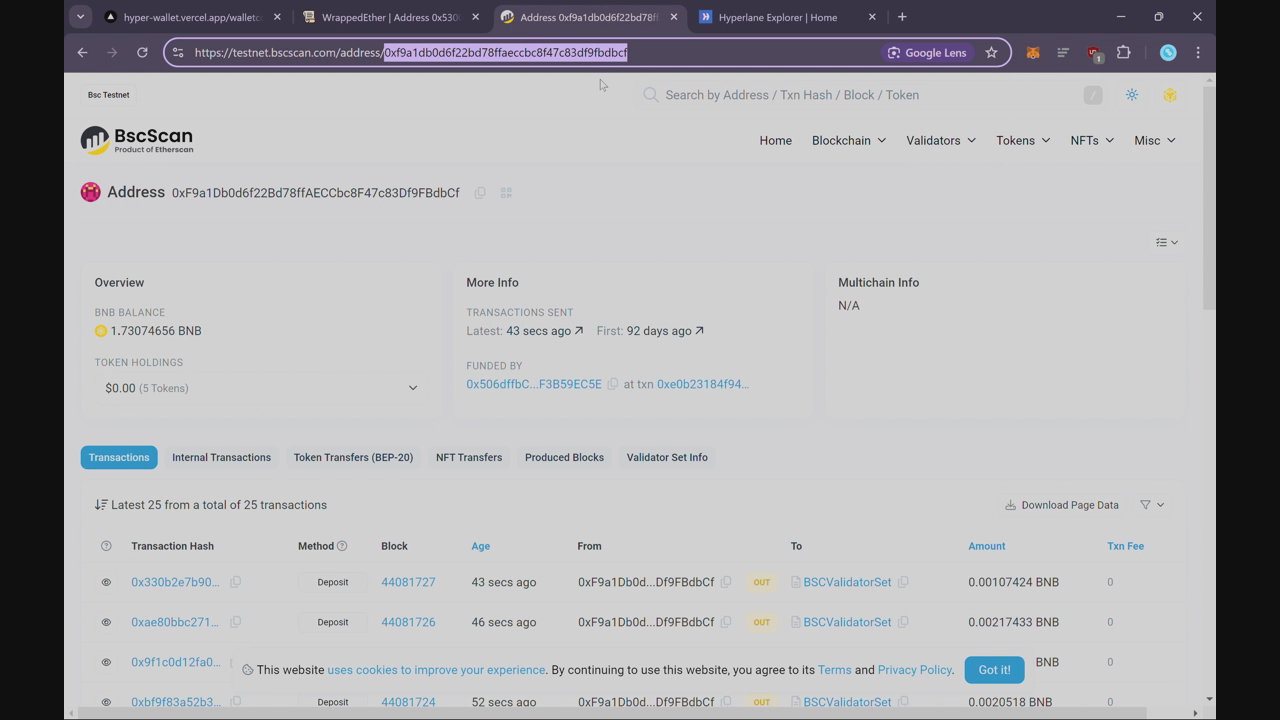This screenshot has width=1280, height=720.
Task: Open the Tokens nav dropdown
Action: pyautogui.click(x=1023, y=141)
